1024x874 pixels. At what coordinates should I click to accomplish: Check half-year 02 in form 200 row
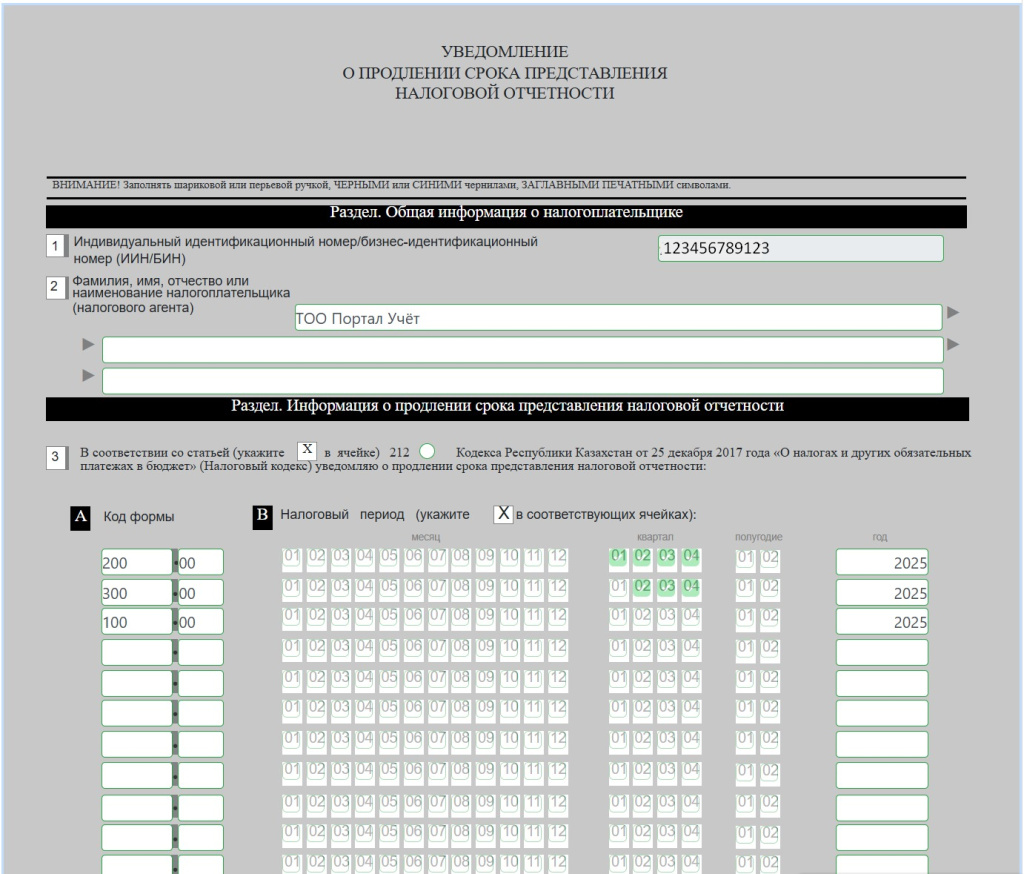[x=769, y=557]
